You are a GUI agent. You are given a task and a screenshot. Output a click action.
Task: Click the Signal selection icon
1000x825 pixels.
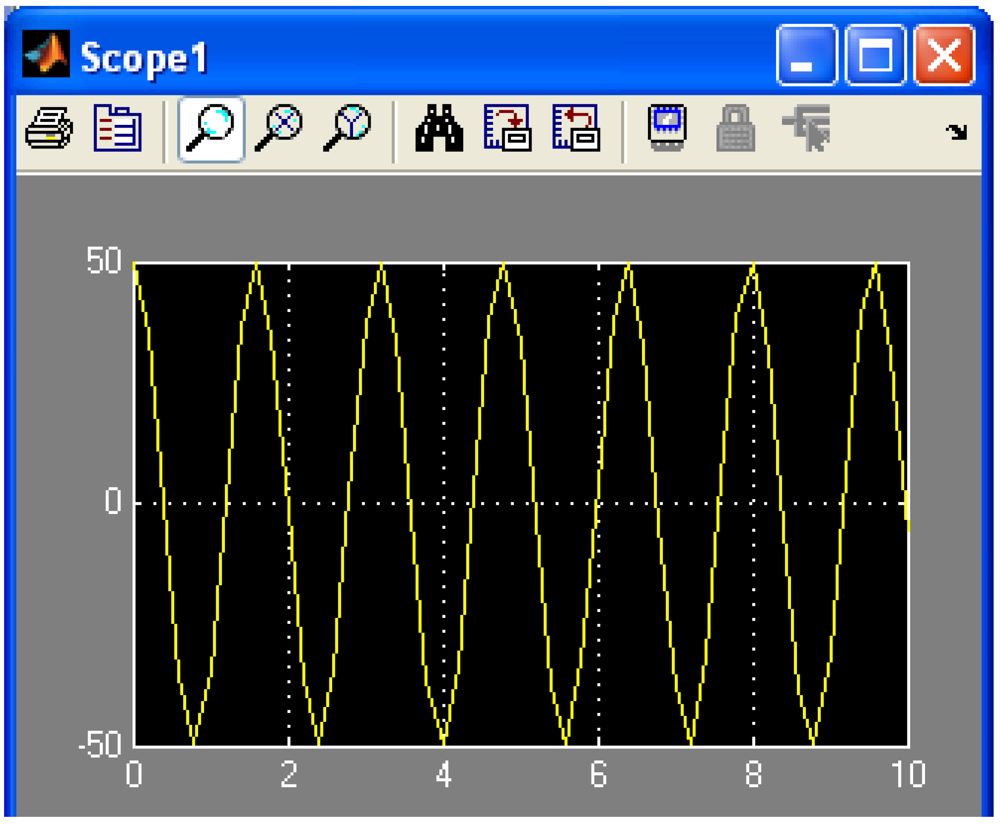pos(806,129)
